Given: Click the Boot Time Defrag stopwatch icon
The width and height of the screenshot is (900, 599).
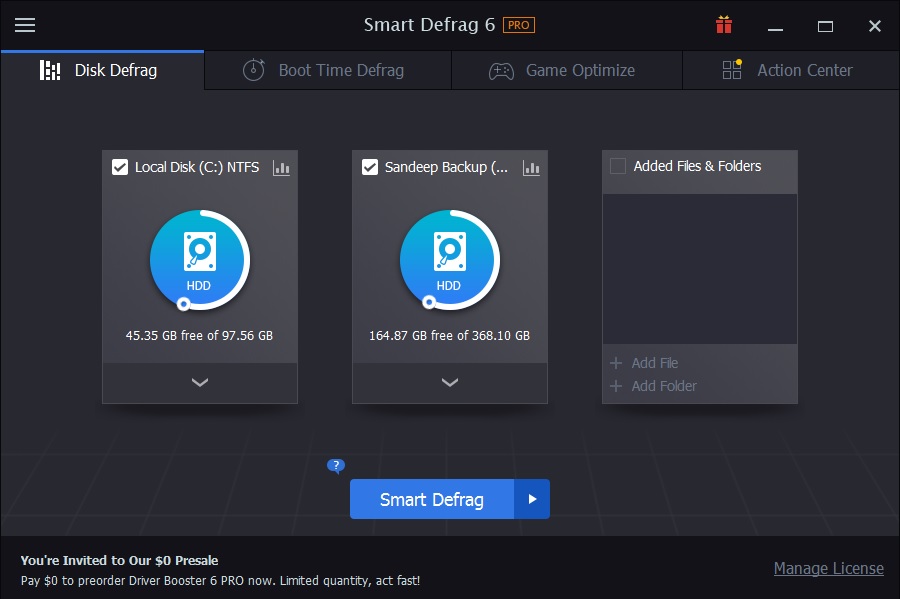Looking at the screenshot, I should 254,70.
